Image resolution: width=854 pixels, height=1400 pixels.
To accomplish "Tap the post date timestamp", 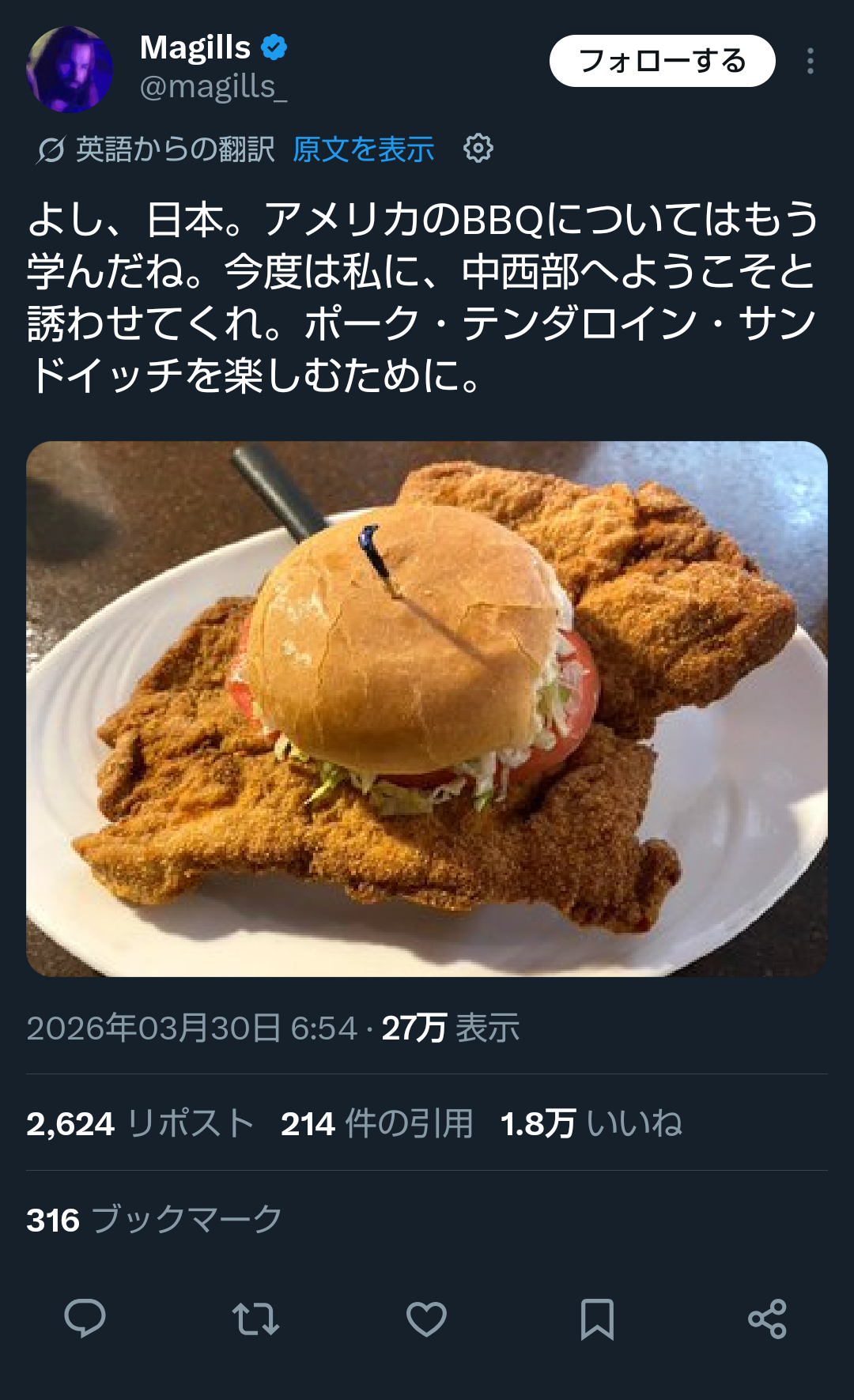I will tap(192, 1028).
